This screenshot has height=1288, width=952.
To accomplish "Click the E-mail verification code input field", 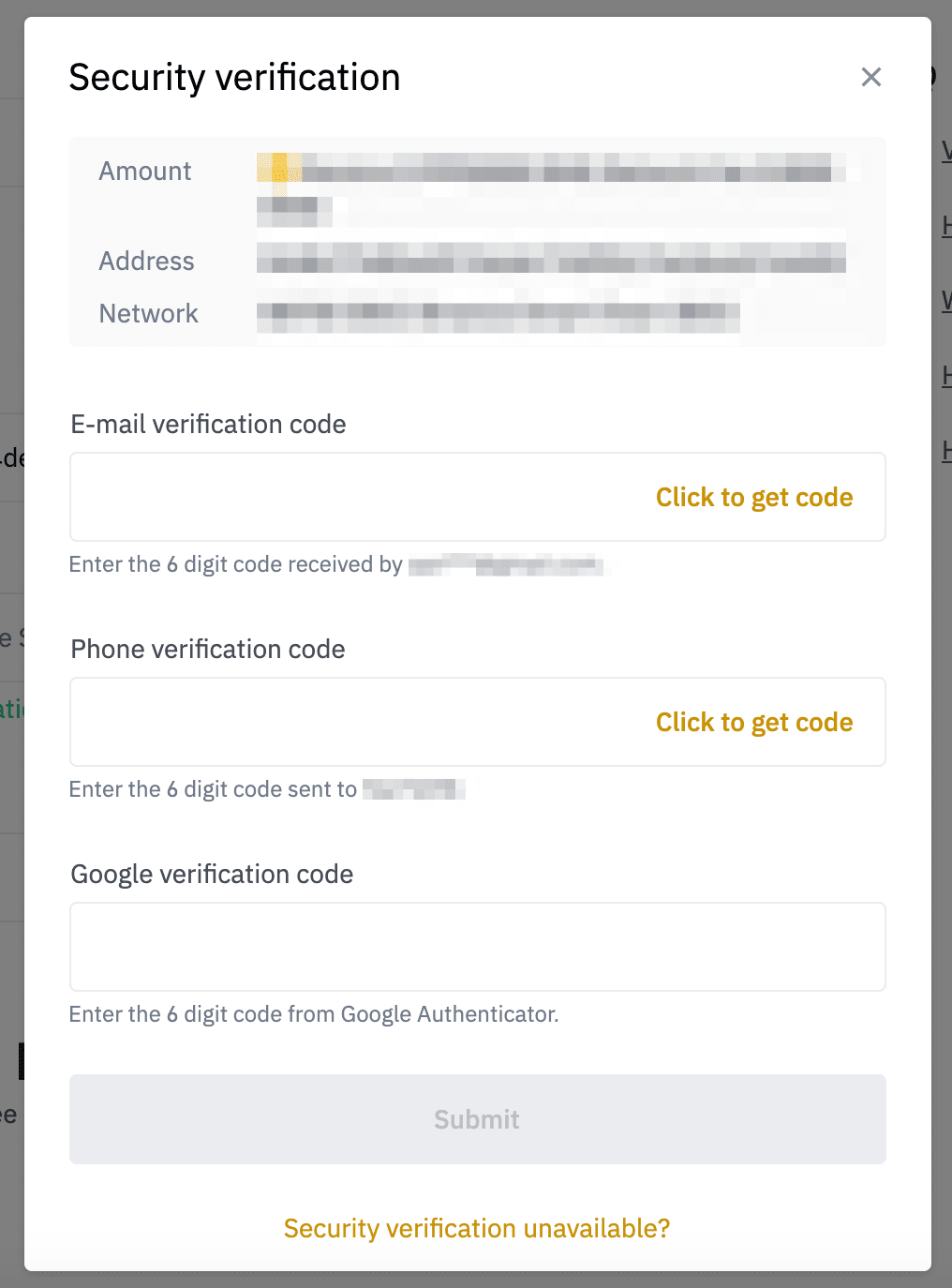I will [356, 497].
